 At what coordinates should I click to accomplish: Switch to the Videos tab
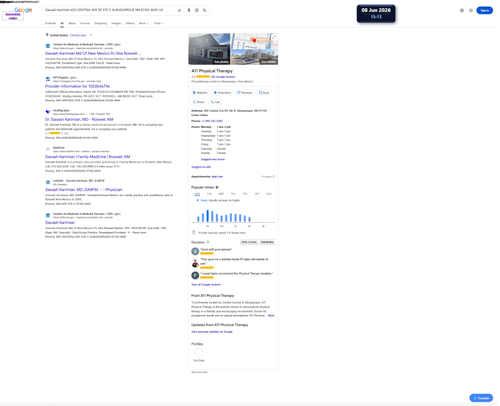pos(130,23)
